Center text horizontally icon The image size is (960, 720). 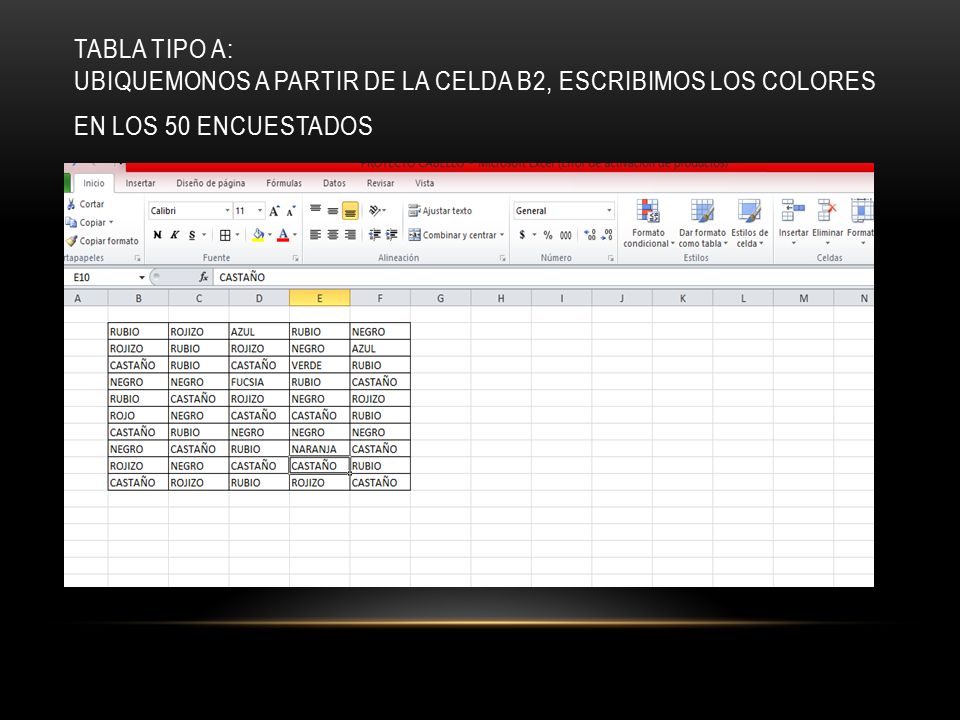pyautogui.click(x=332, y=235)
